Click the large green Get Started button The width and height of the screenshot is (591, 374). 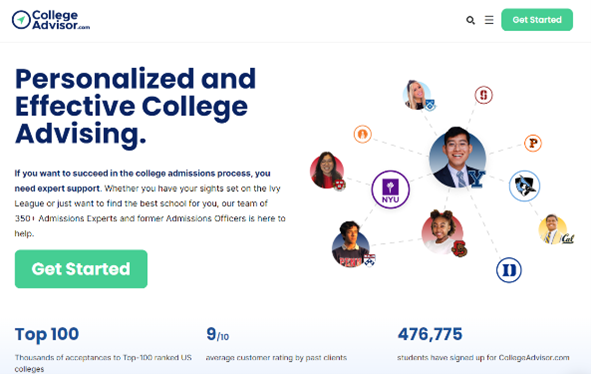point(81,269)
